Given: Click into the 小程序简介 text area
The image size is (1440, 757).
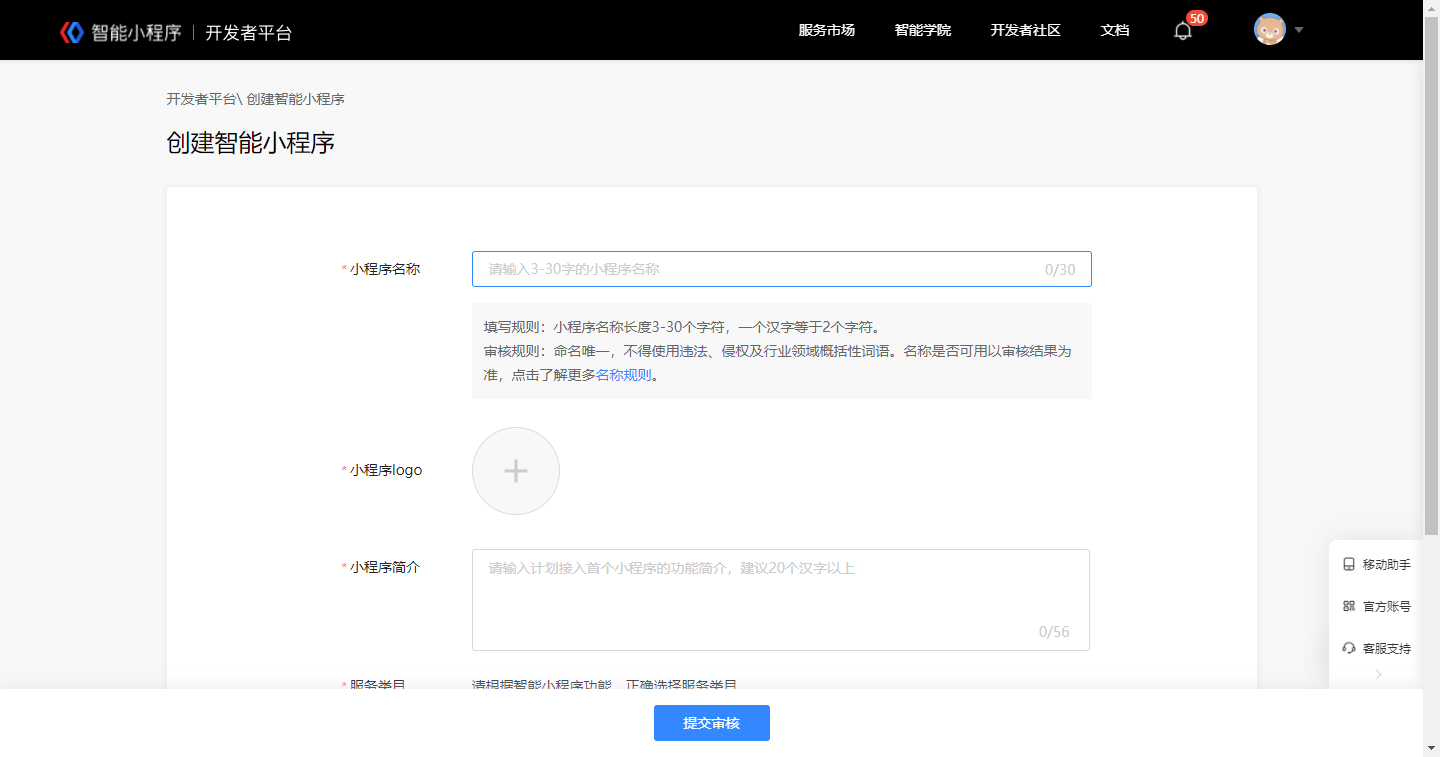Looking at the screenshot, I should tap(780, 600).
